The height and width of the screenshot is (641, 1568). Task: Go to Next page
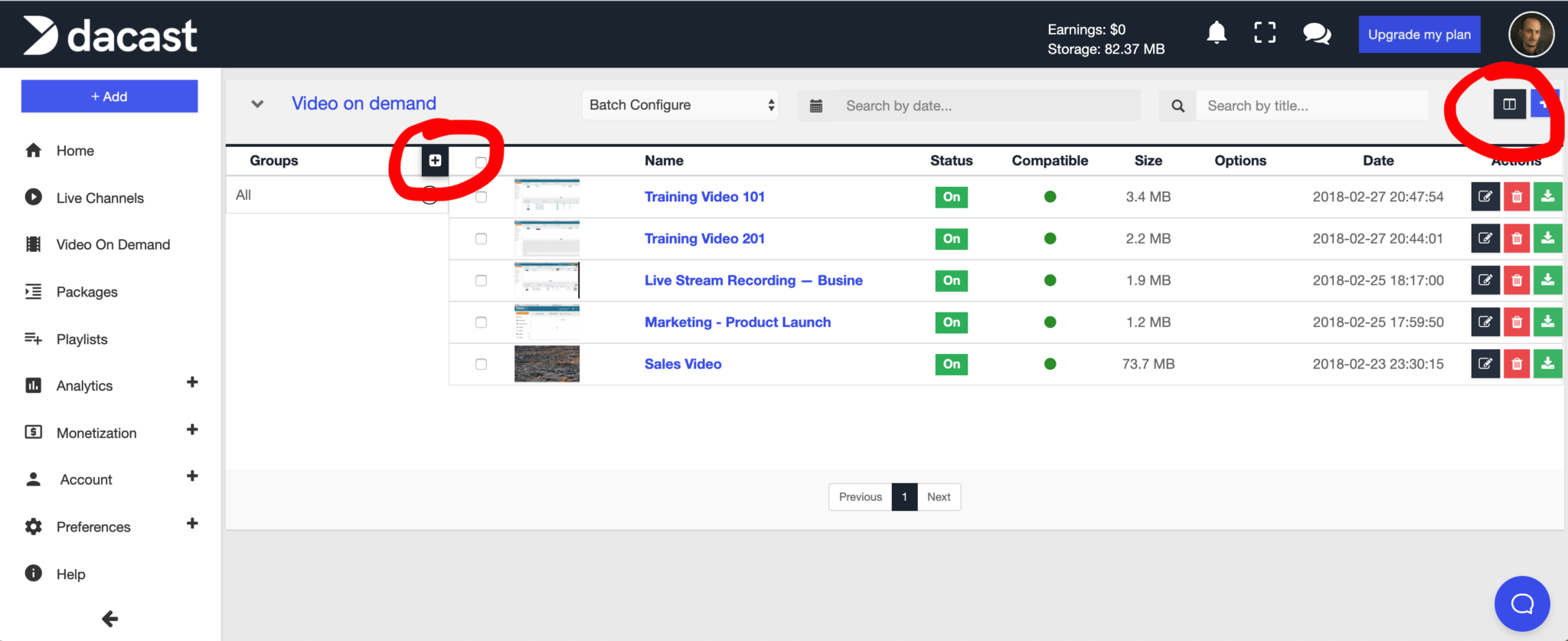[x=939, y=497]
